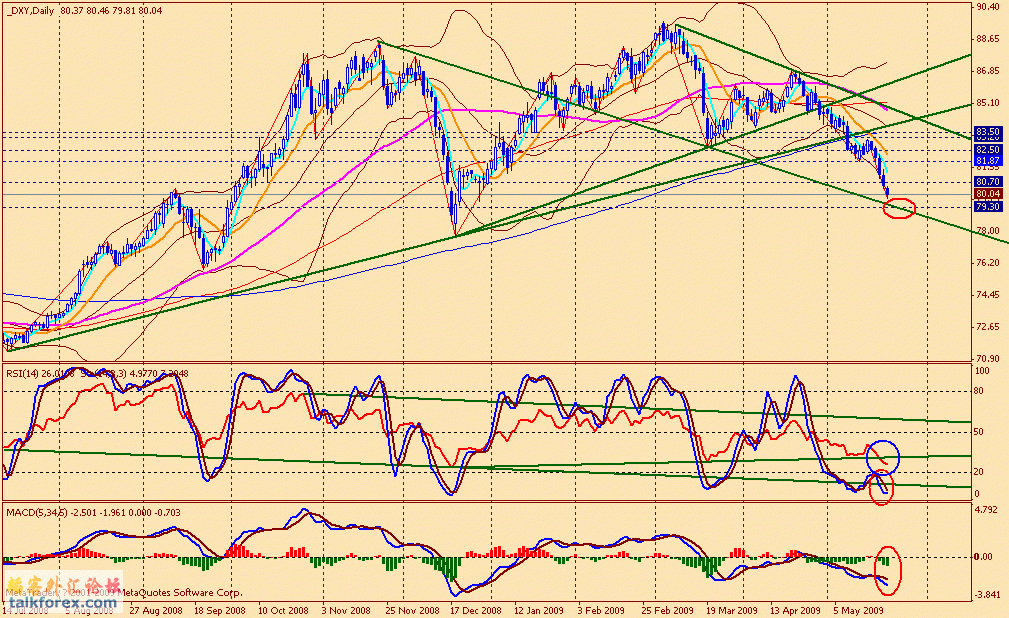Select the MACD scale value 4.792
Viewport: 1009px width, 618px height.
(x=988, y=509)
